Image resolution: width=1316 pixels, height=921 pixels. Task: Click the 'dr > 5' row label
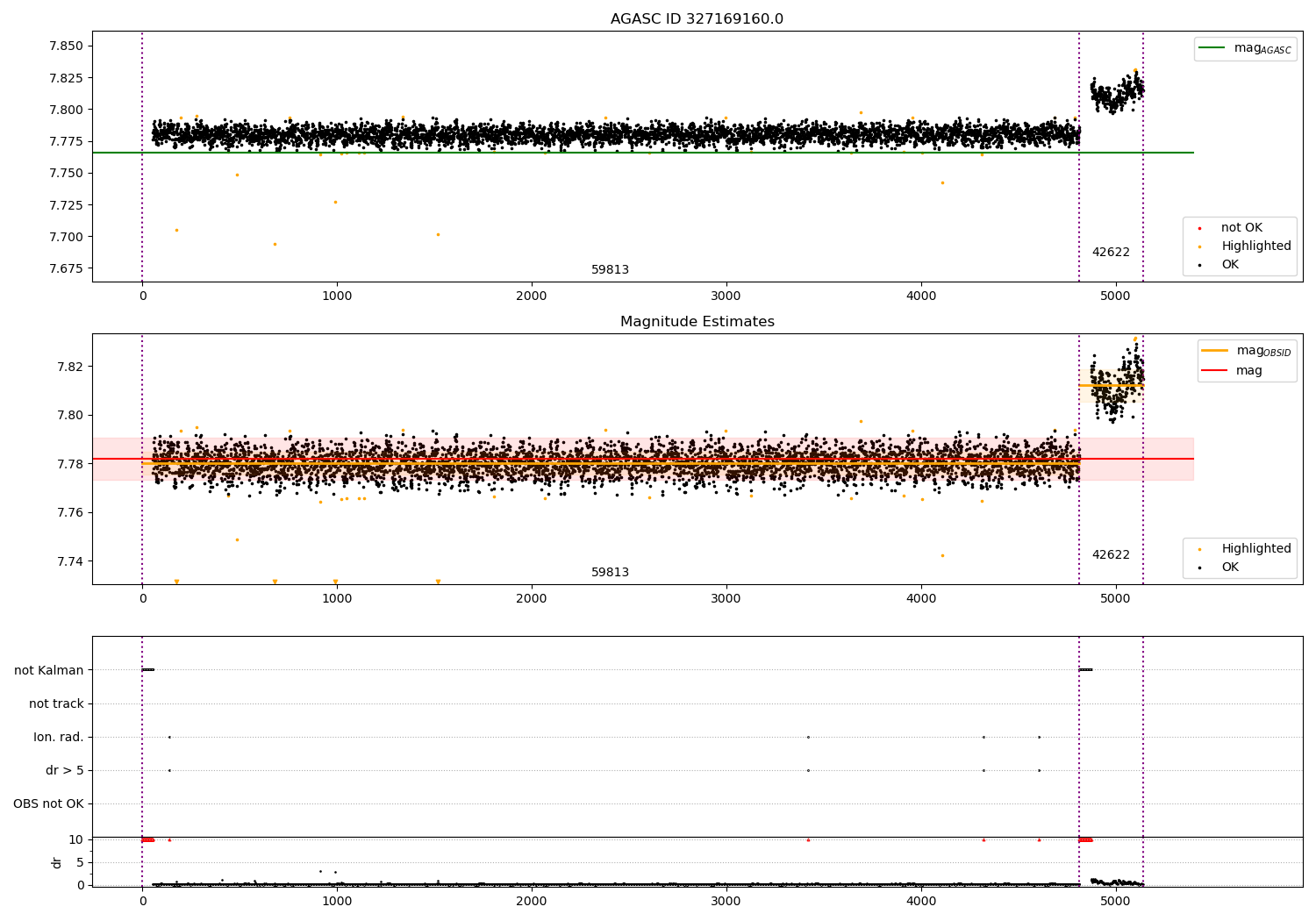[x=65, y=771]
